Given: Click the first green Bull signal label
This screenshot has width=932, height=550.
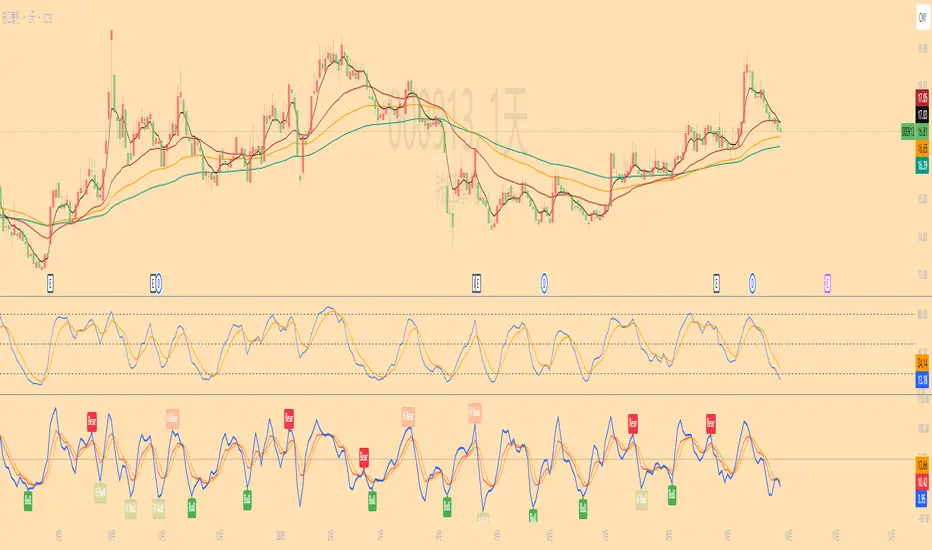Looking at the screenshot, I should (28, 501).
